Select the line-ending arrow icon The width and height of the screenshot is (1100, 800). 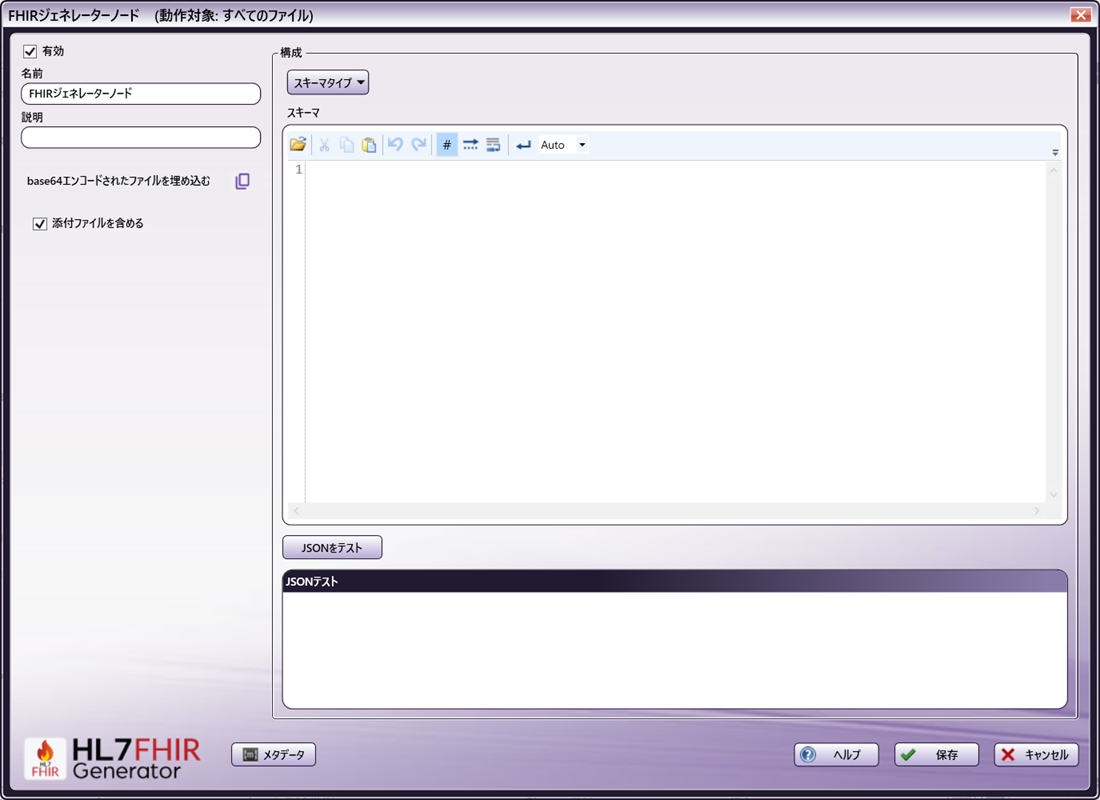coord(521,144)
